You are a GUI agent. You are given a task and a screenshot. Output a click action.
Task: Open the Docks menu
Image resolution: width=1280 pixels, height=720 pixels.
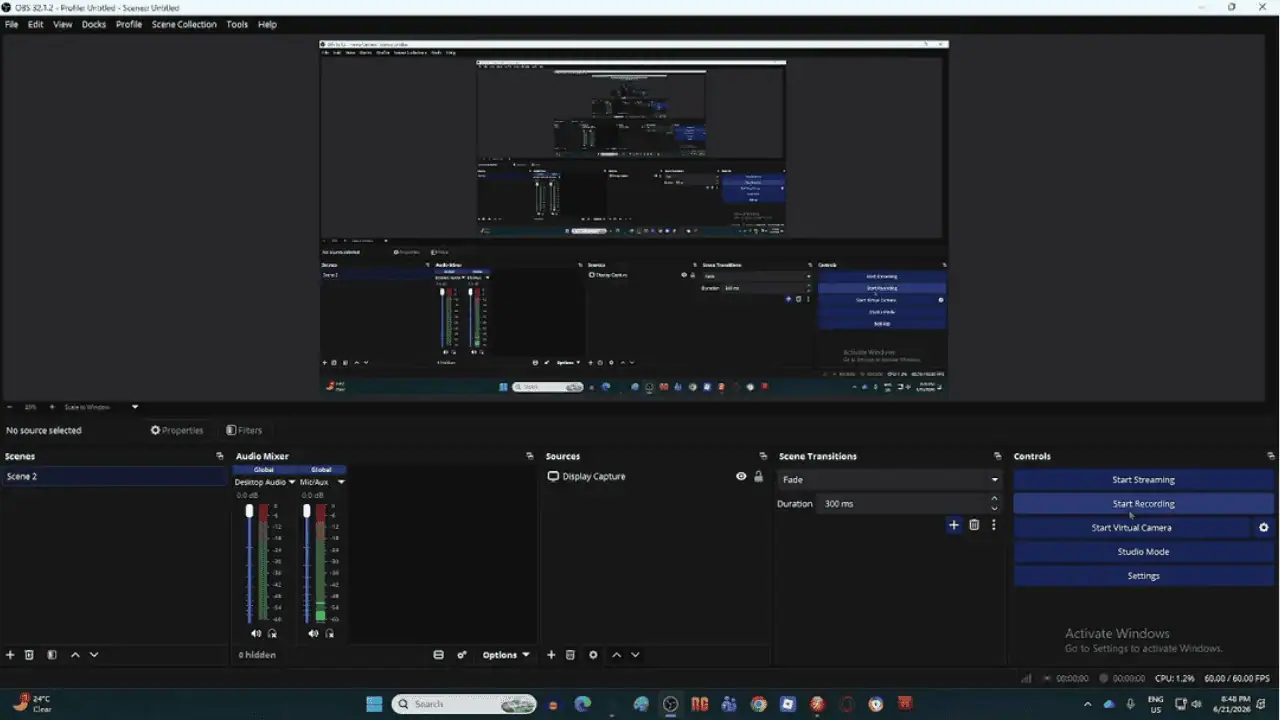[x=94, y=24]
